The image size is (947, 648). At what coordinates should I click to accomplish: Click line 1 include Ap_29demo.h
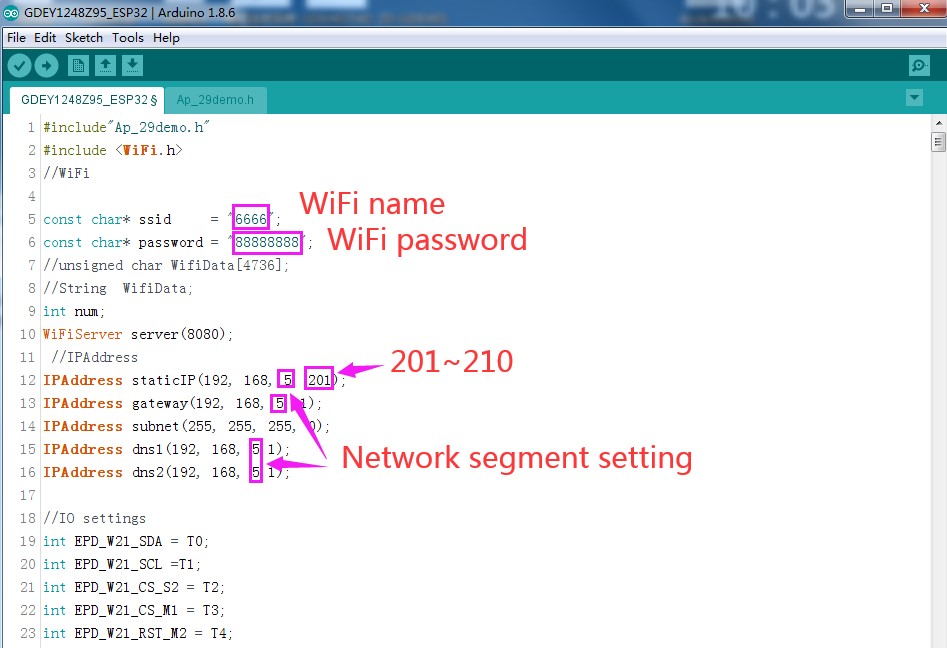[x=126, y=127]
